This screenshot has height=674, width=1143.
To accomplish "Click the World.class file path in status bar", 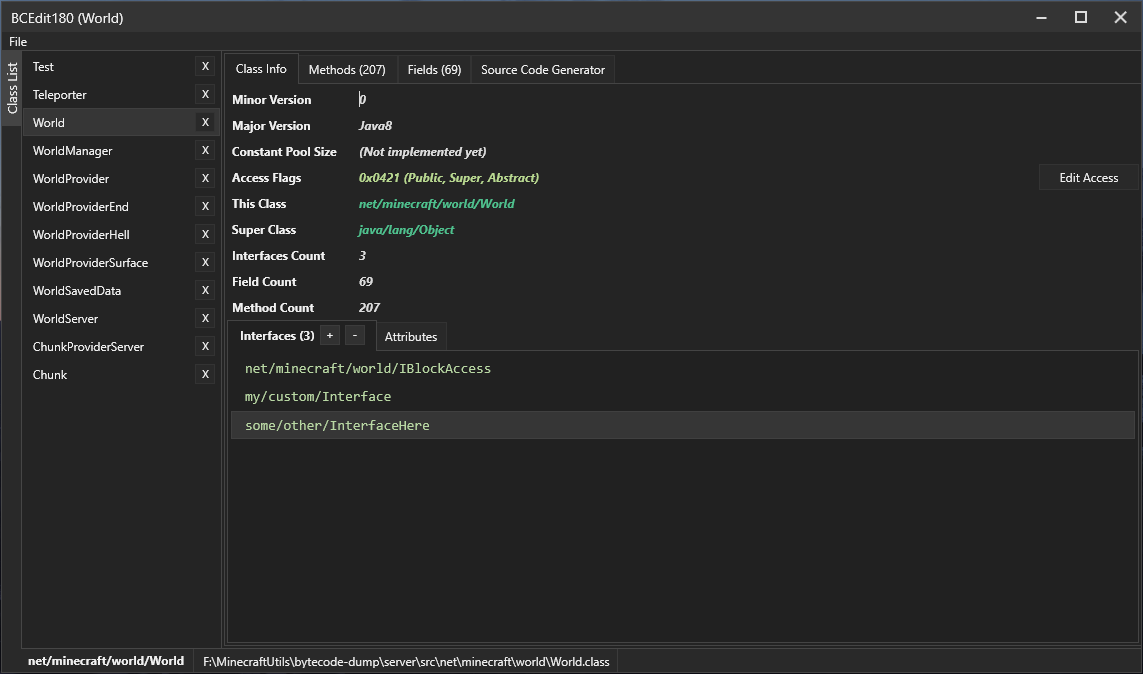I will click(x=406, y=662).
